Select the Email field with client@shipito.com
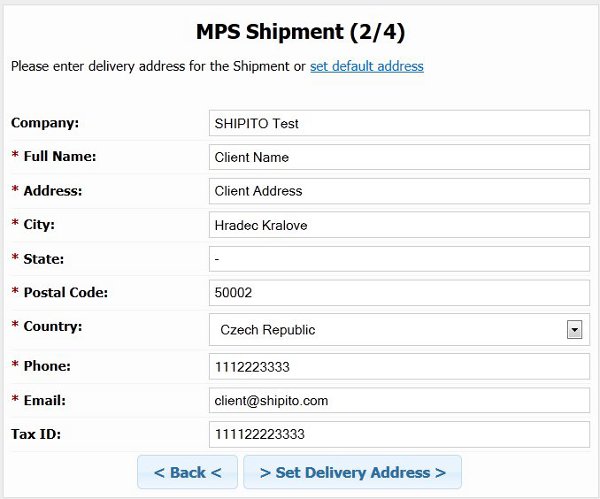The image size is (600, 499). pos(399,400)
